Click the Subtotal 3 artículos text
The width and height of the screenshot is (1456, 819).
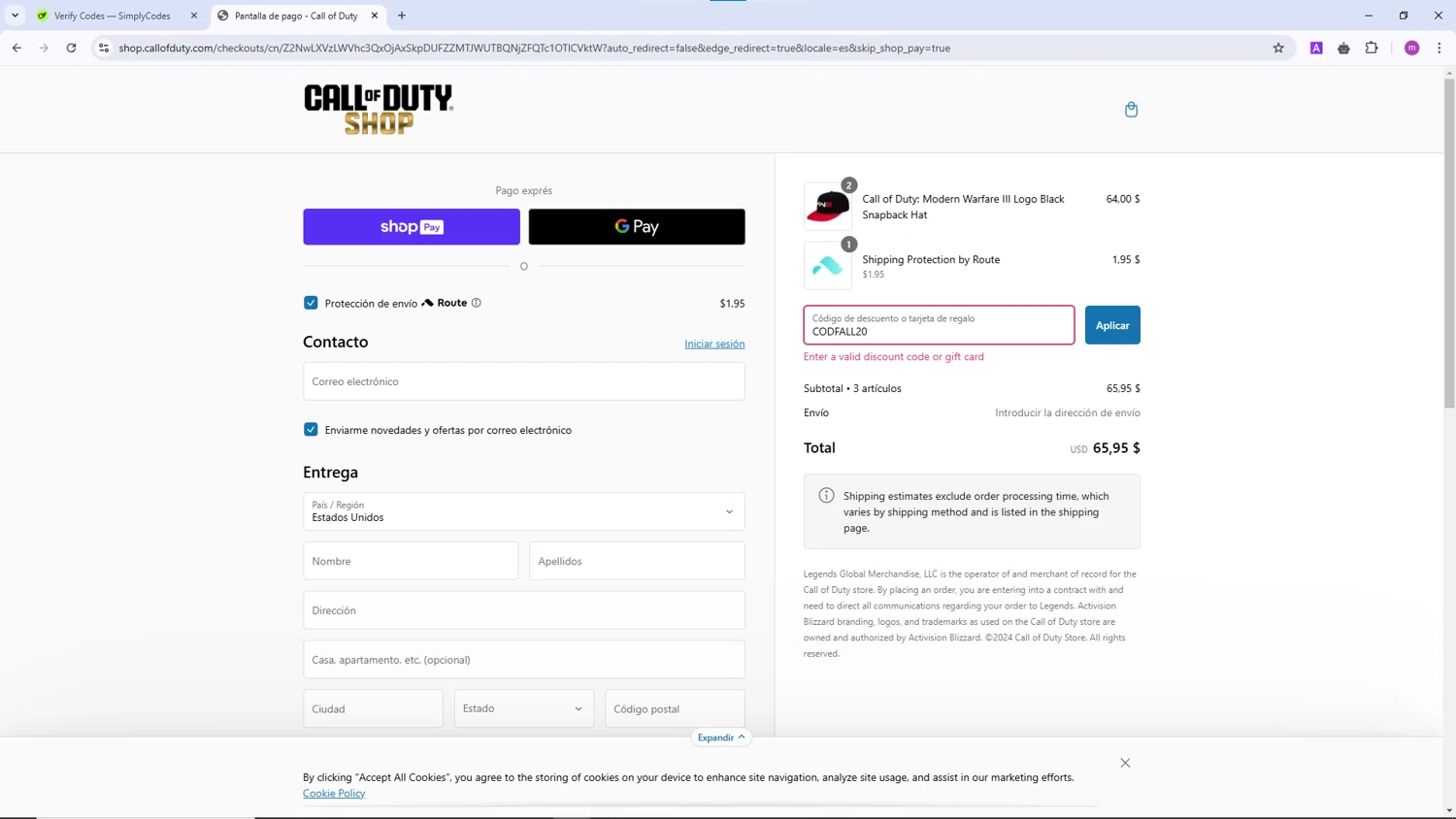tap(852, 388)
